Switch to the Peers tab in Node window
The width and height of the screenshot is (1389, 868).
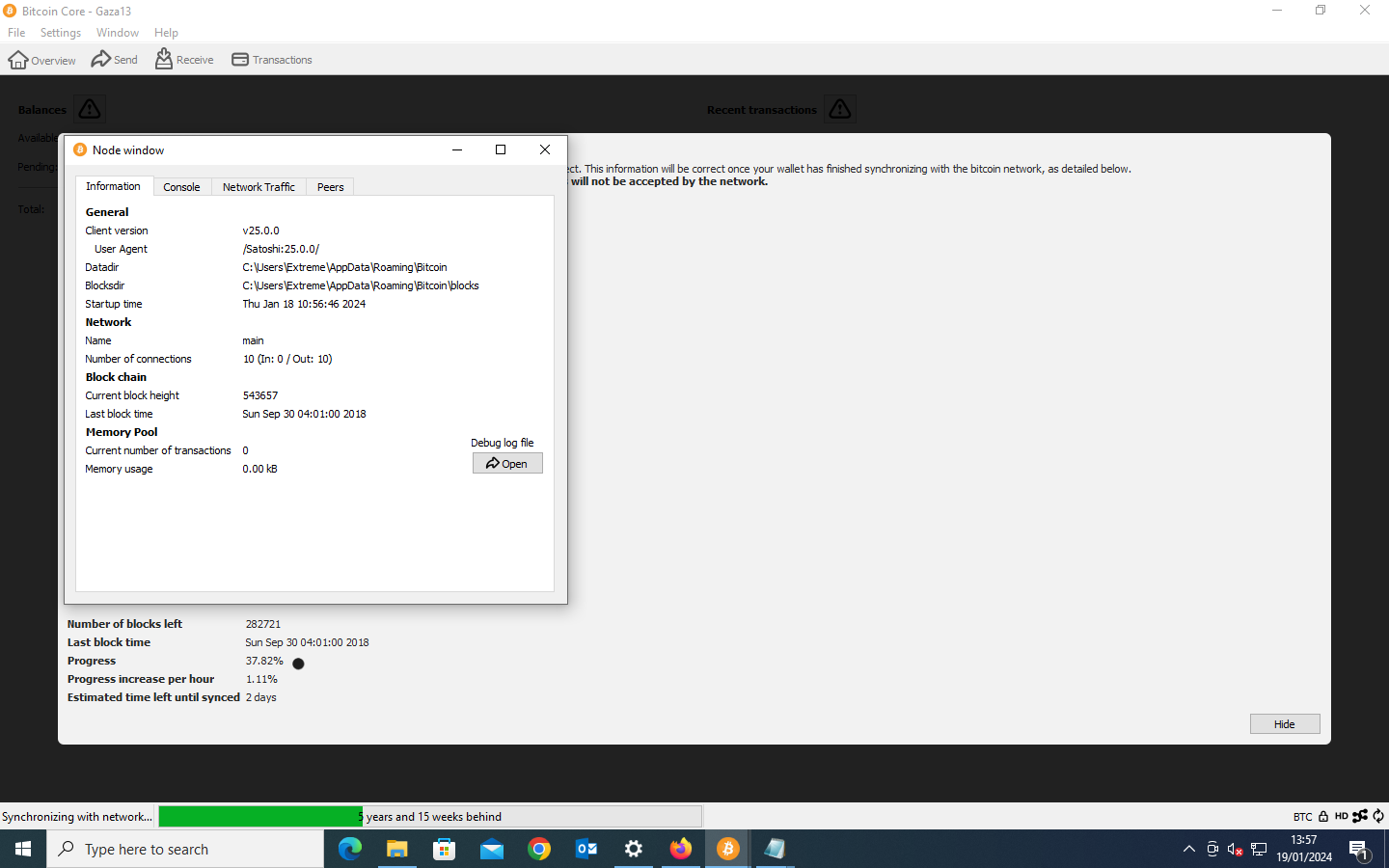[331, 187]
